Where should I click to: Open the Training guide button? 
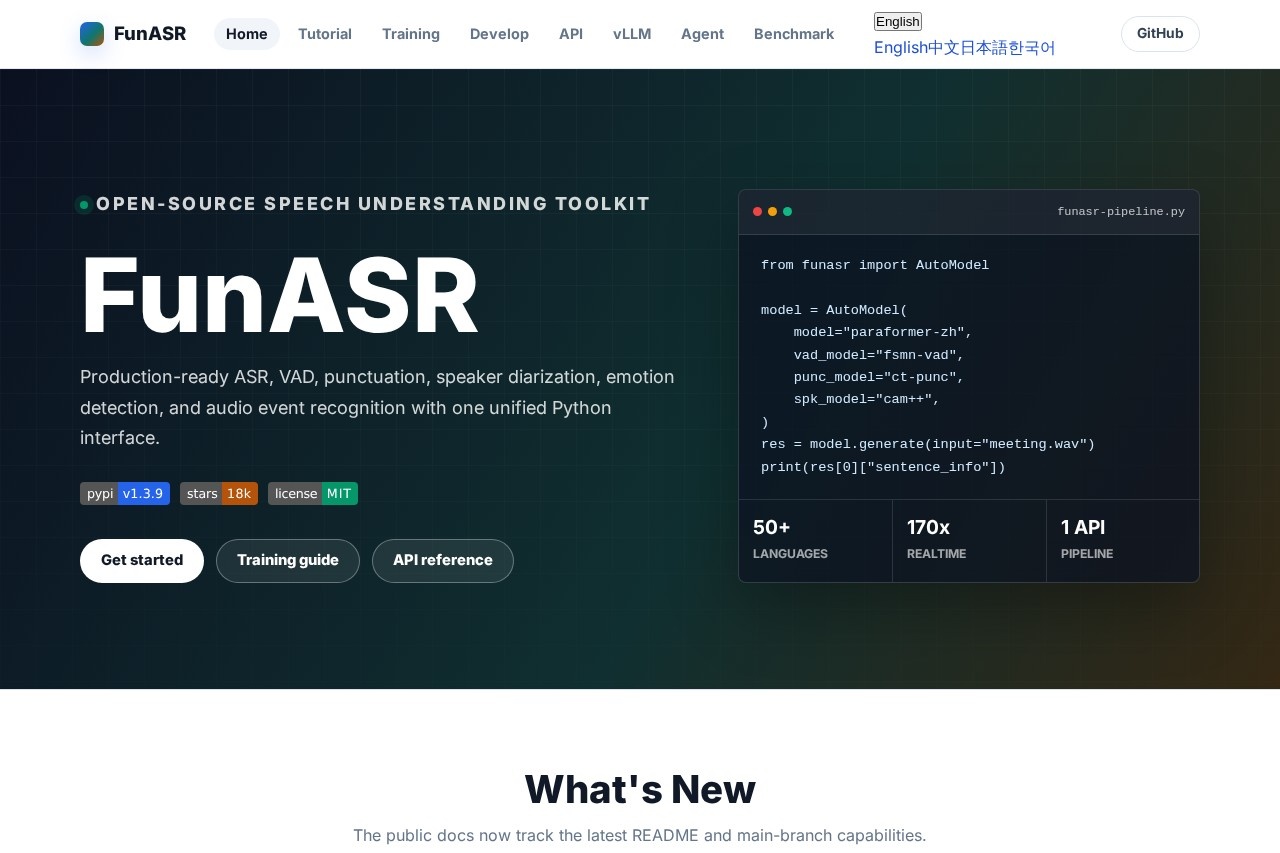[x=288, y=561]
